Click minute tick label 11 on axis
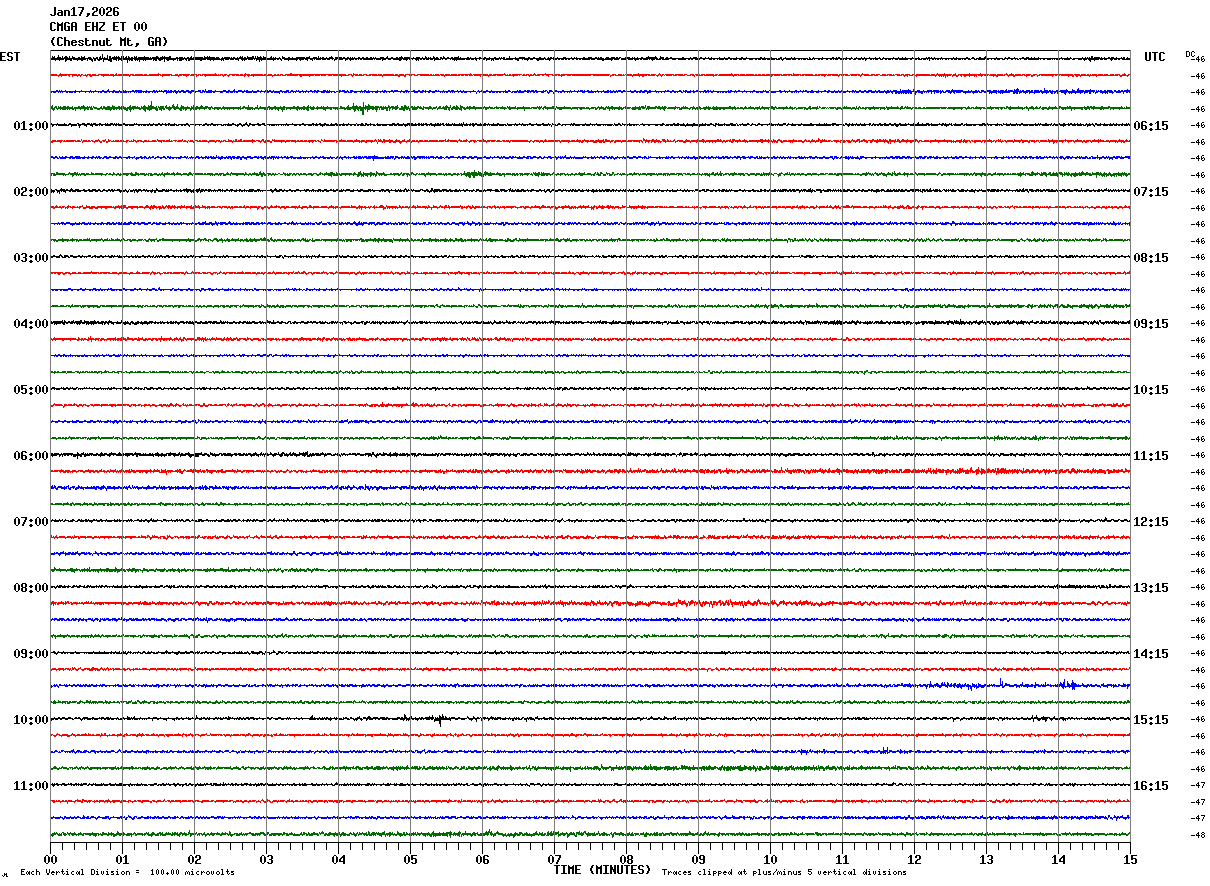 842,859
